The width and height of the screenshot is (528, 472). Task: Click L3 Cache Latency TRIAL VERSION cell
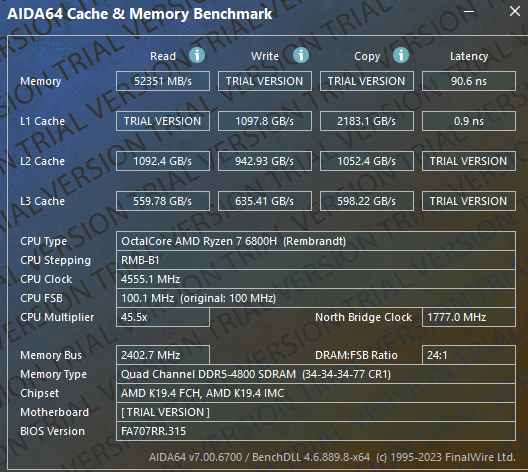pos(469,201)
